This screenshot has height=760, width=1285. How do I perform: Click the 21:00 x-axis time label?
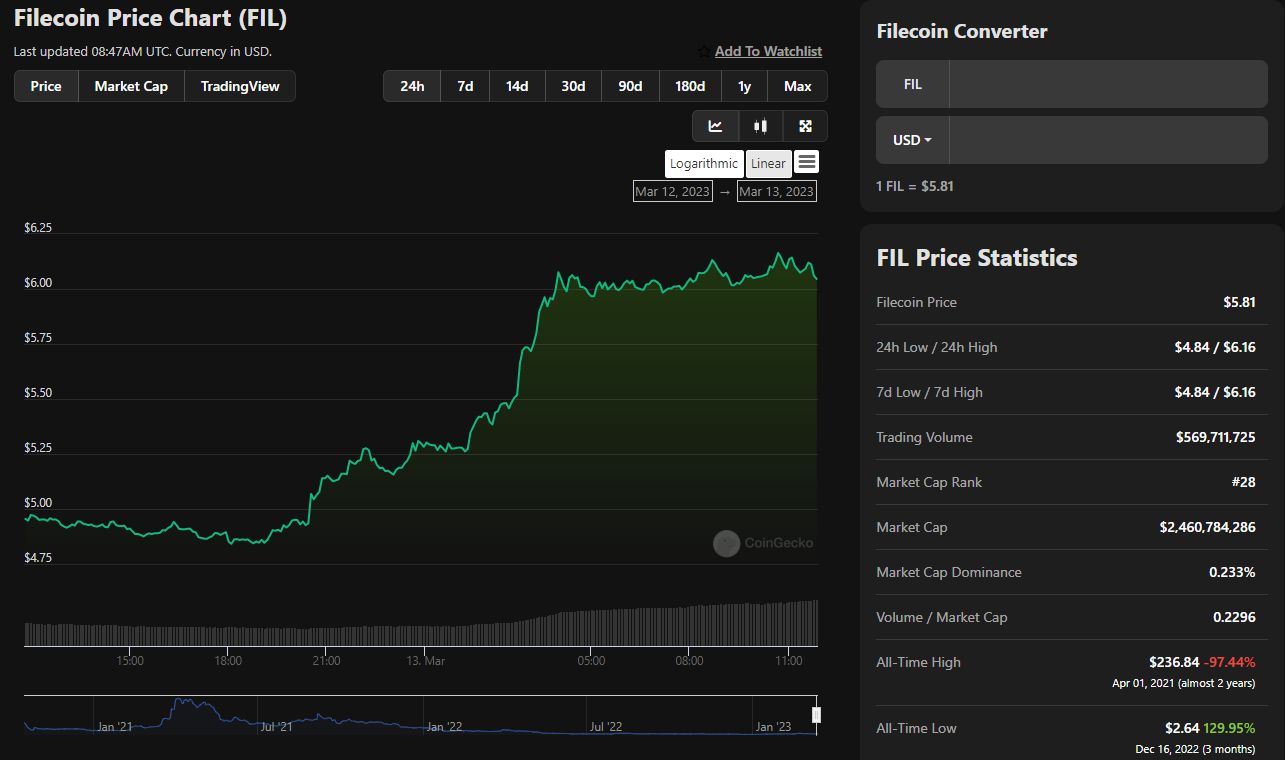326,661
